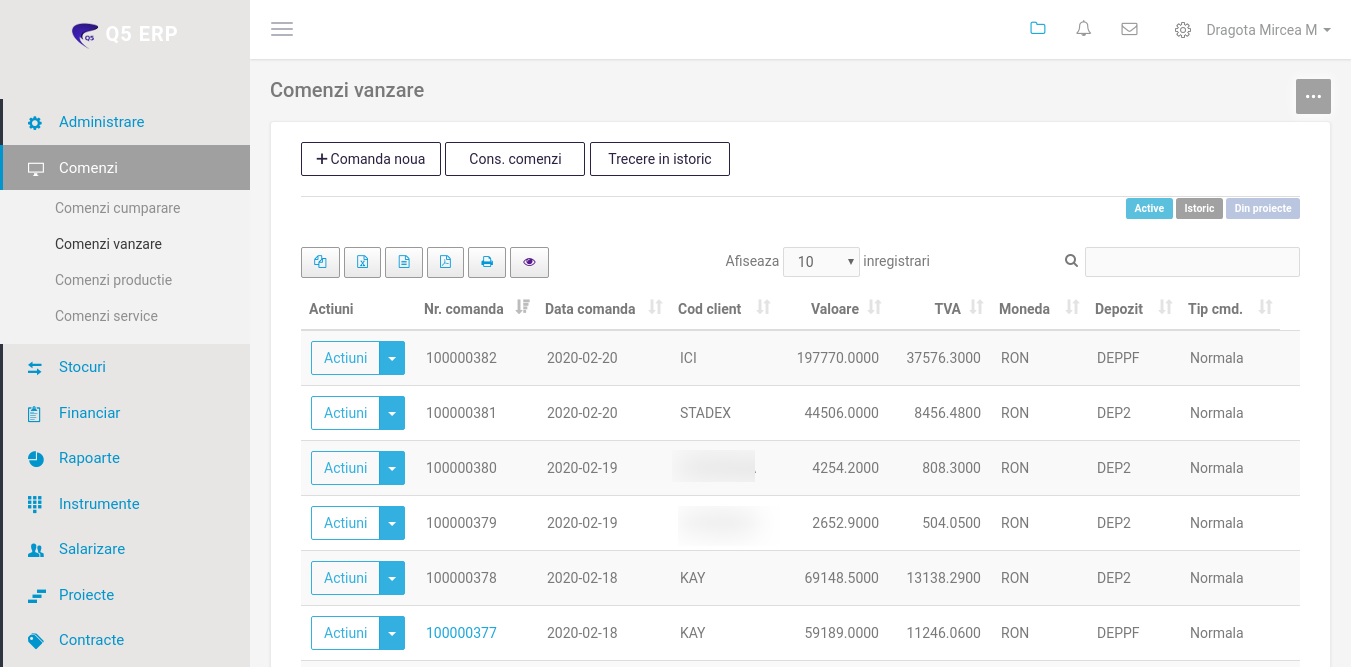1351x667 pixels.
Task: Toggle the sidebar with the hamburger icon
Action: (x=282, y=30)
